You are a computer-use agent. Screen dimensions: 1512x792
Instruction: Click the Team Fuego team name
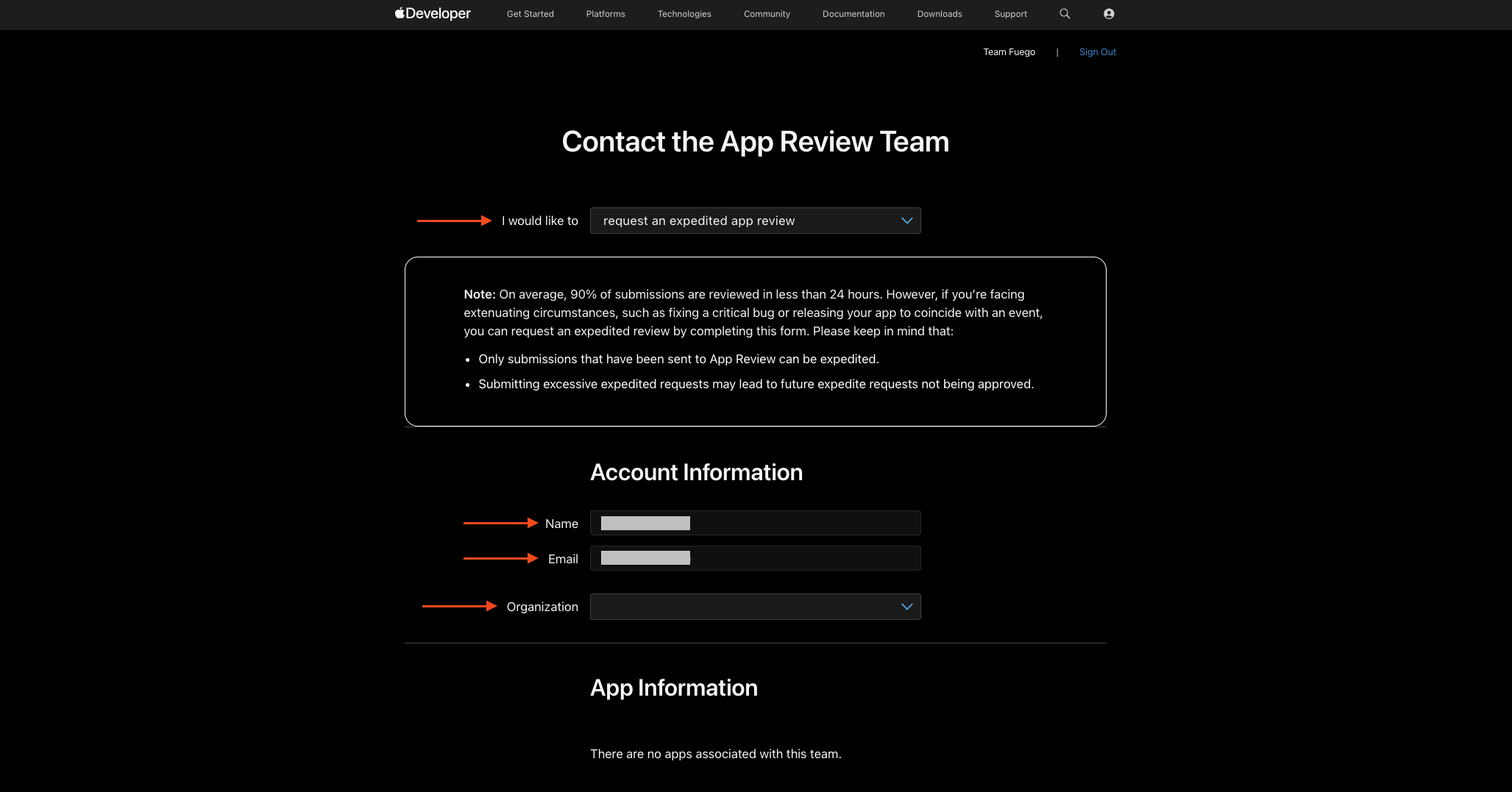tap(1009, 51)
